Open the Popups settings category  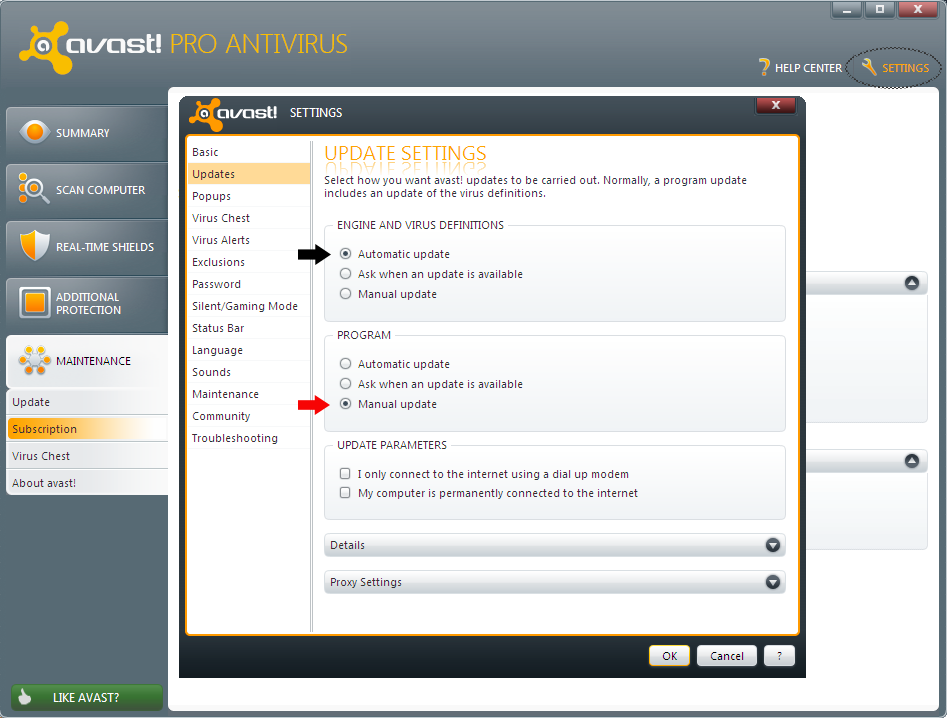tap(249, 196)
